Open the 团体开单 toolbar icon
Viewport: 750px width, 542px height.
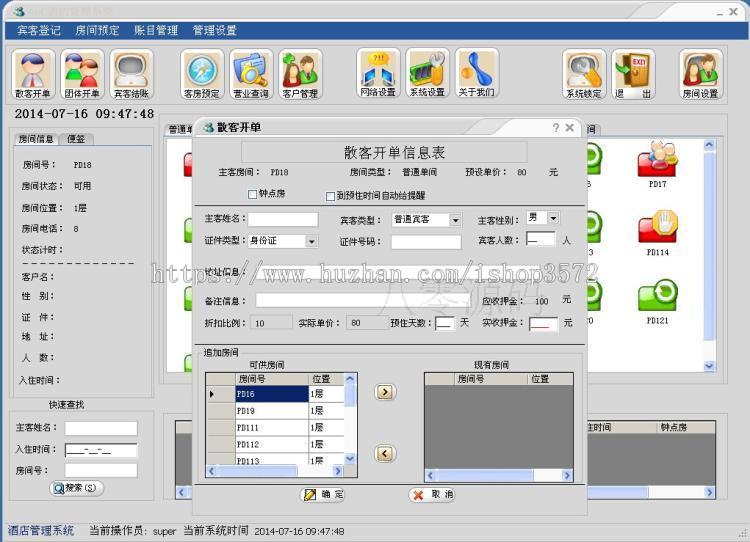click(82, 75)
